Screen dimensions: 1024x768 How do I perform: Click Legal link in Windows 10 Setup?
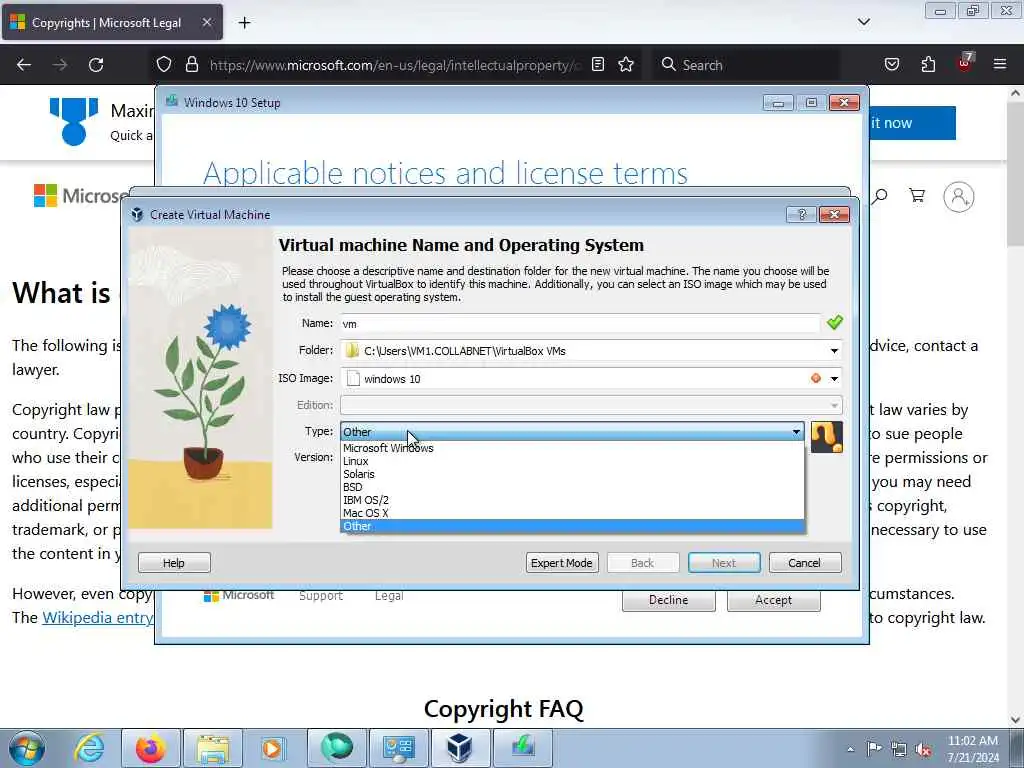[389, 596]
